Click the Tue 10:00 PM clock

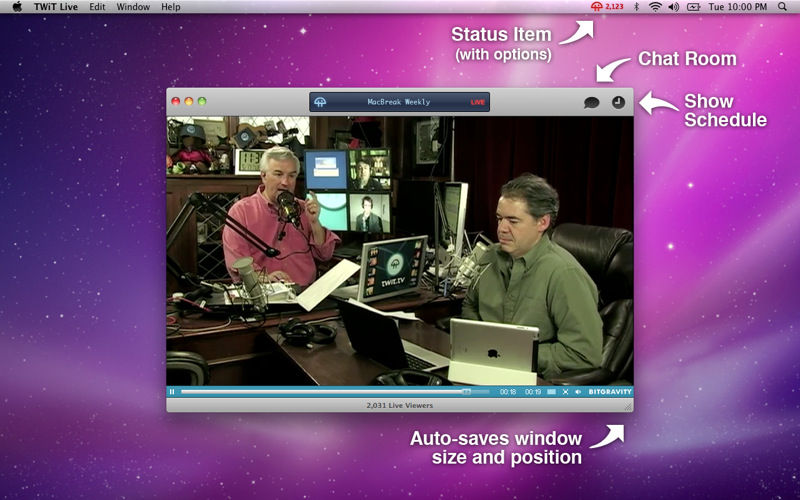[737, 7]
